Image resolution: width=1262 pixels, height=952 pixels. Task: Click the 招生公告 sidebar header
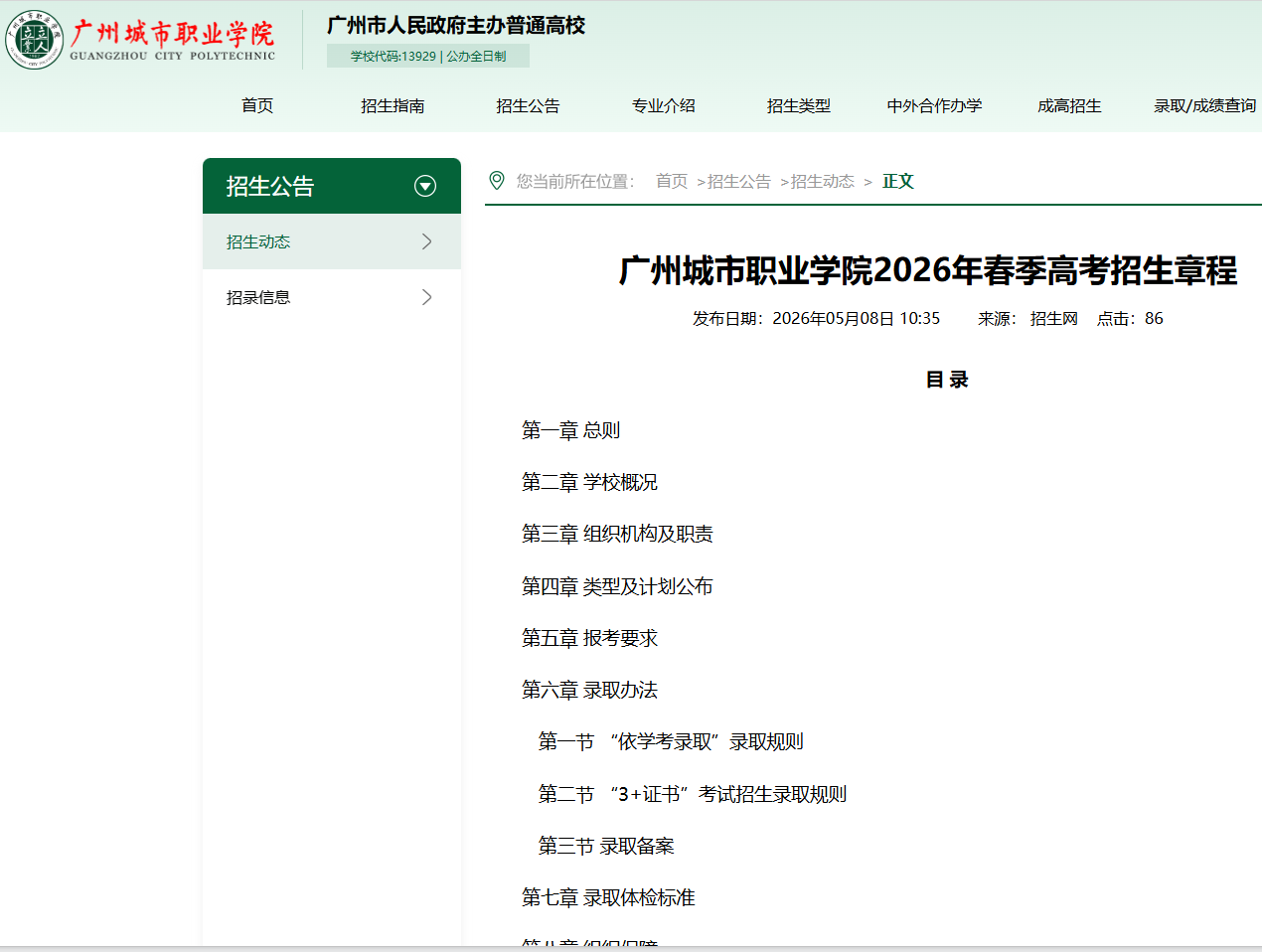[332, 186]
